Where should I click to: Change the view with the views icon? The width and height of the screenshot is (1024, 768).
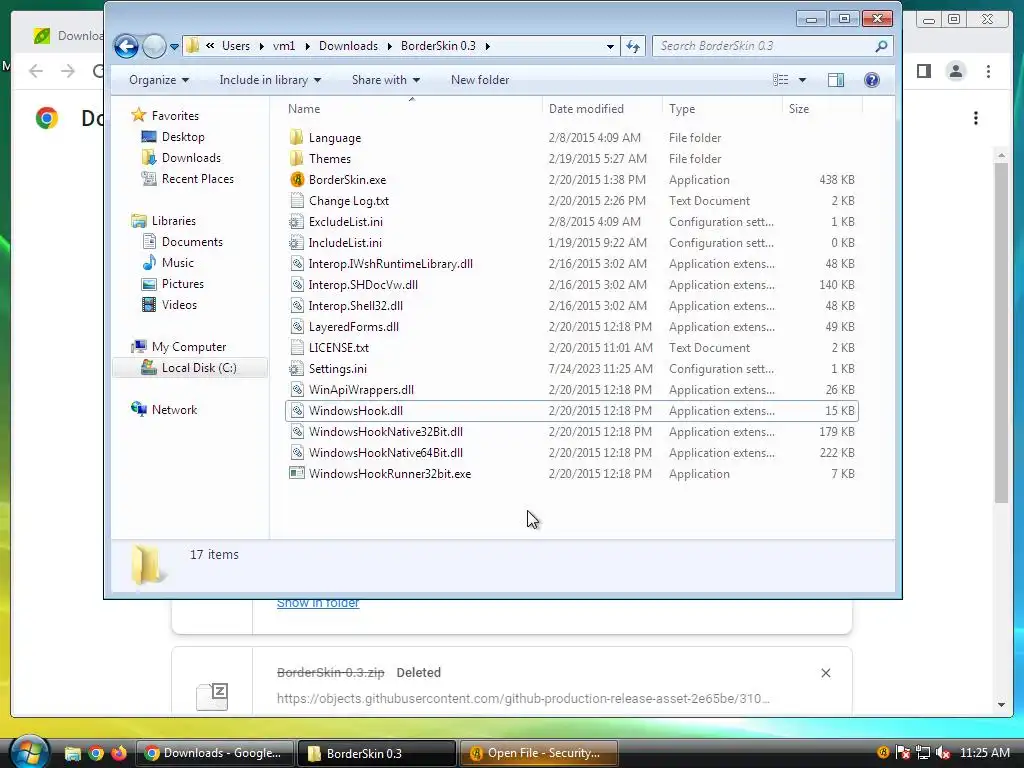tap(780, 80)
